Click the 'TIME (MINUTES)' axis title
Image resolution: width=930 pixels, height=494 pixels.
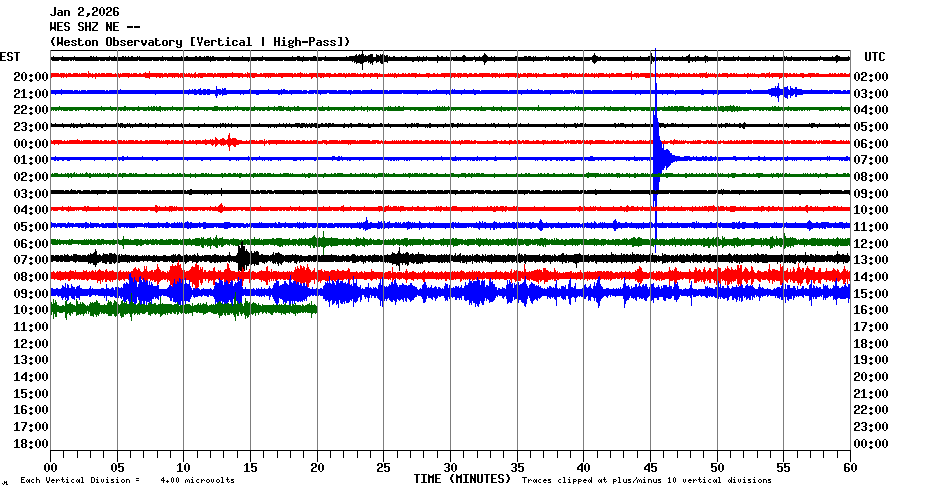tap(462, 479)
